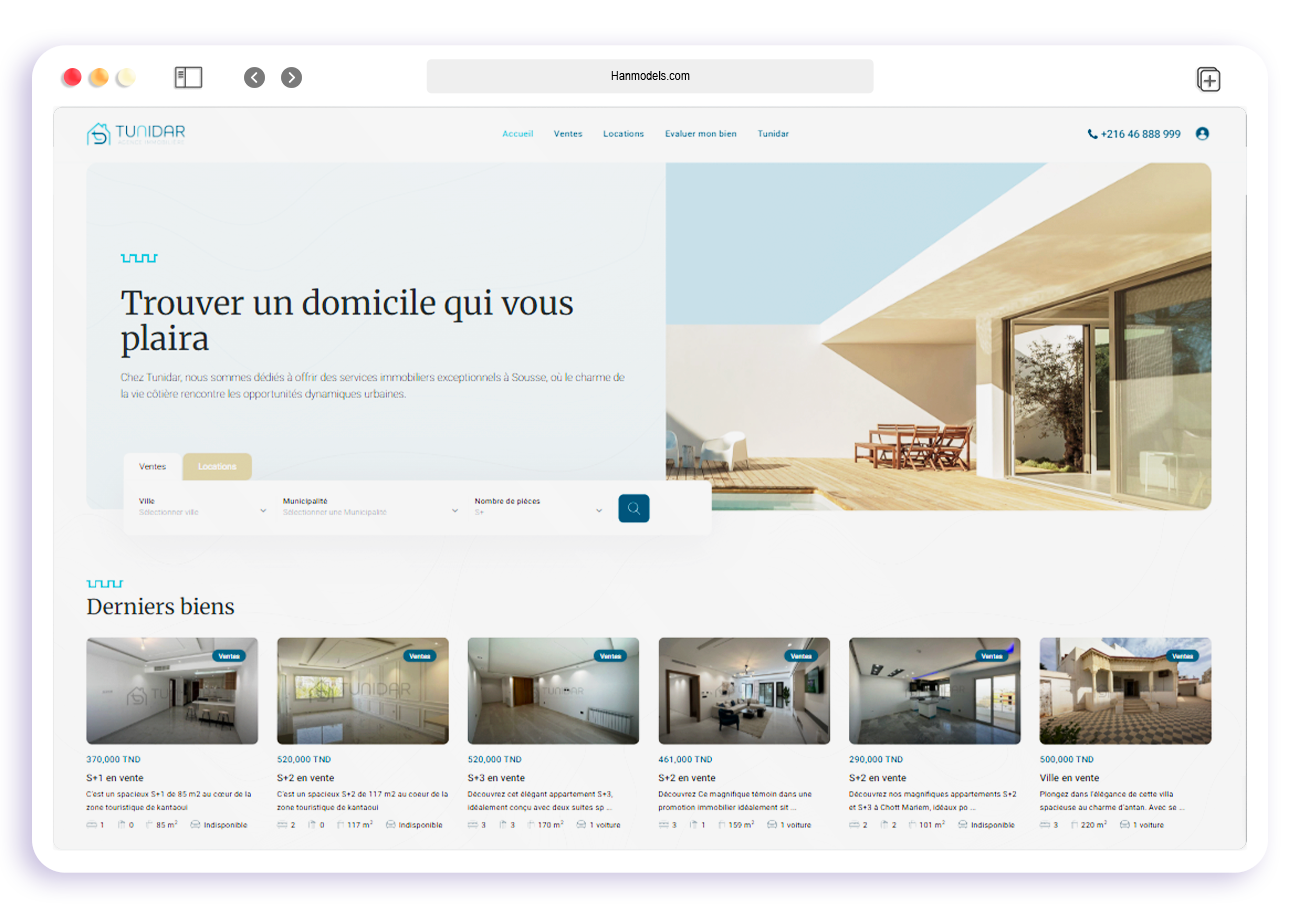Select the Ventes search tab
1300x918 pixels.
152,467
